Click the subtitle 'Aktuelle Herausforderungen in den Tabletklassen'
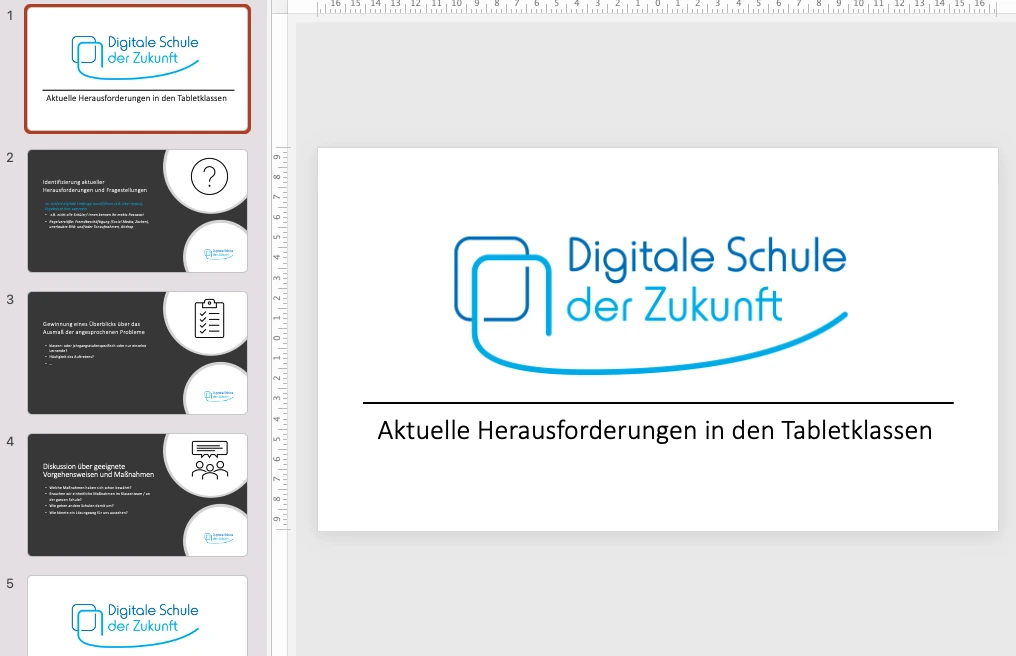The width and height of the screenshot is (1016, 656). click(x=655, y=430)
